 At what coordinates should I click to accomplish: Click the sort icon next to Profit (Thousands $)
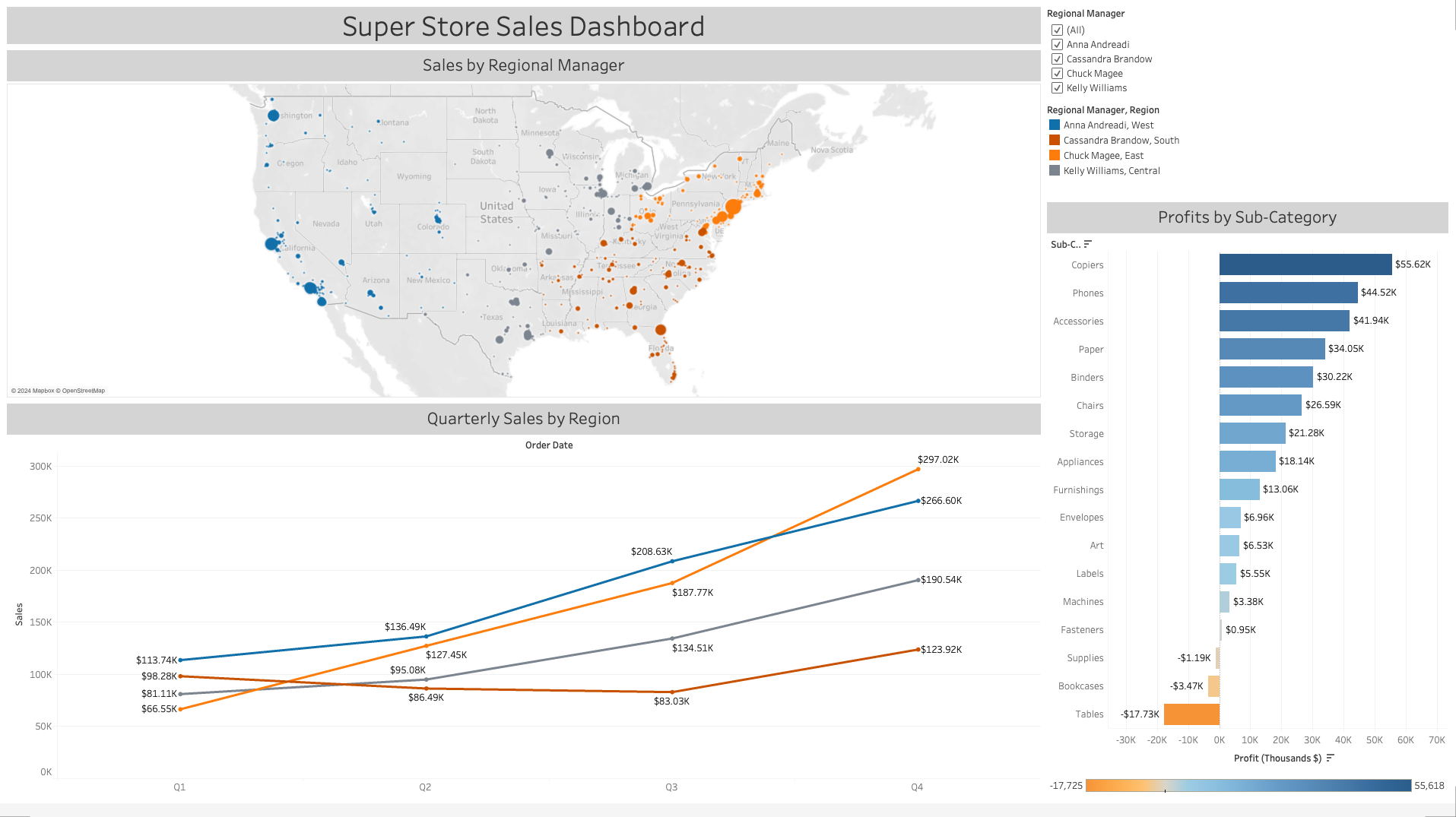click(x=1331, y=758)
